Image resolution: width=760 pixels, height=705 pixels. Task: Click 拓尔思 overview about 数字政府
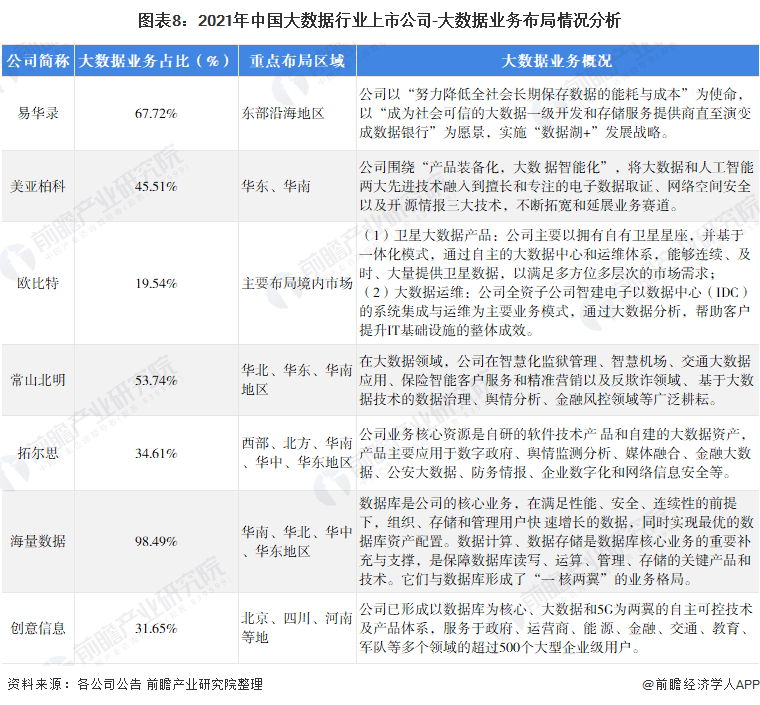click(555, 453)
